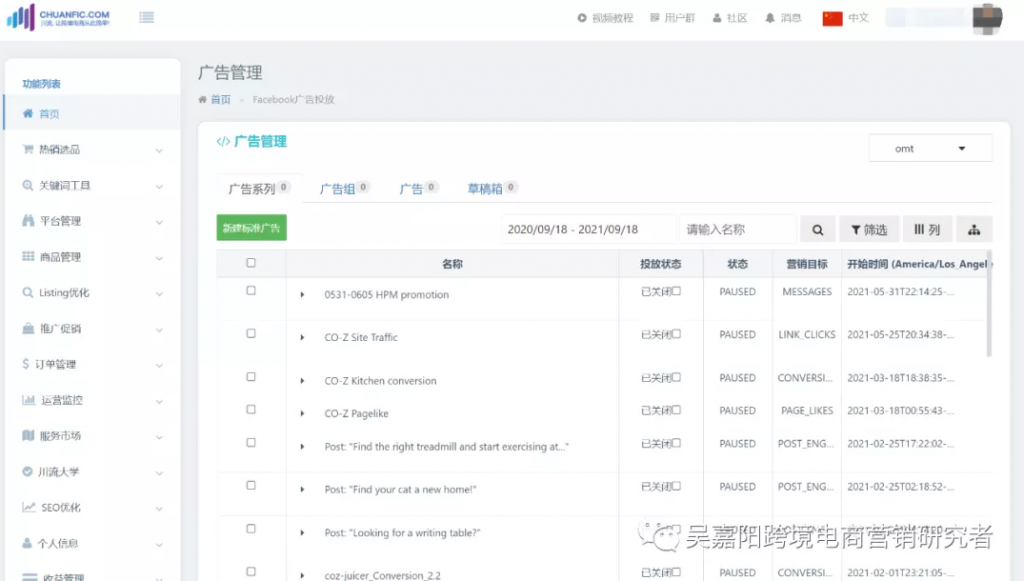Focus the 请输入名称 name search field
Viewport: 1024px width, 581px height.
click(x=739, y=229)
